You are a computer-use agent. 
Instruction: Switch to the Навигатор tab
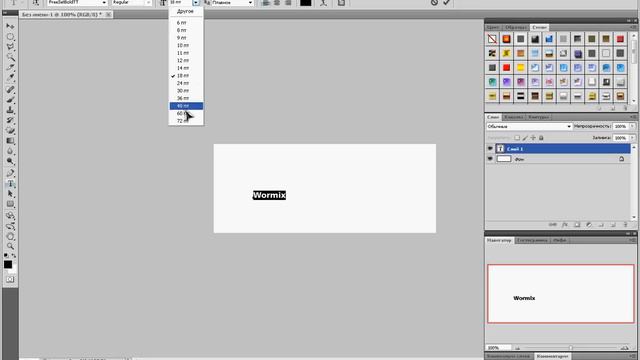(x=499, y=240)
